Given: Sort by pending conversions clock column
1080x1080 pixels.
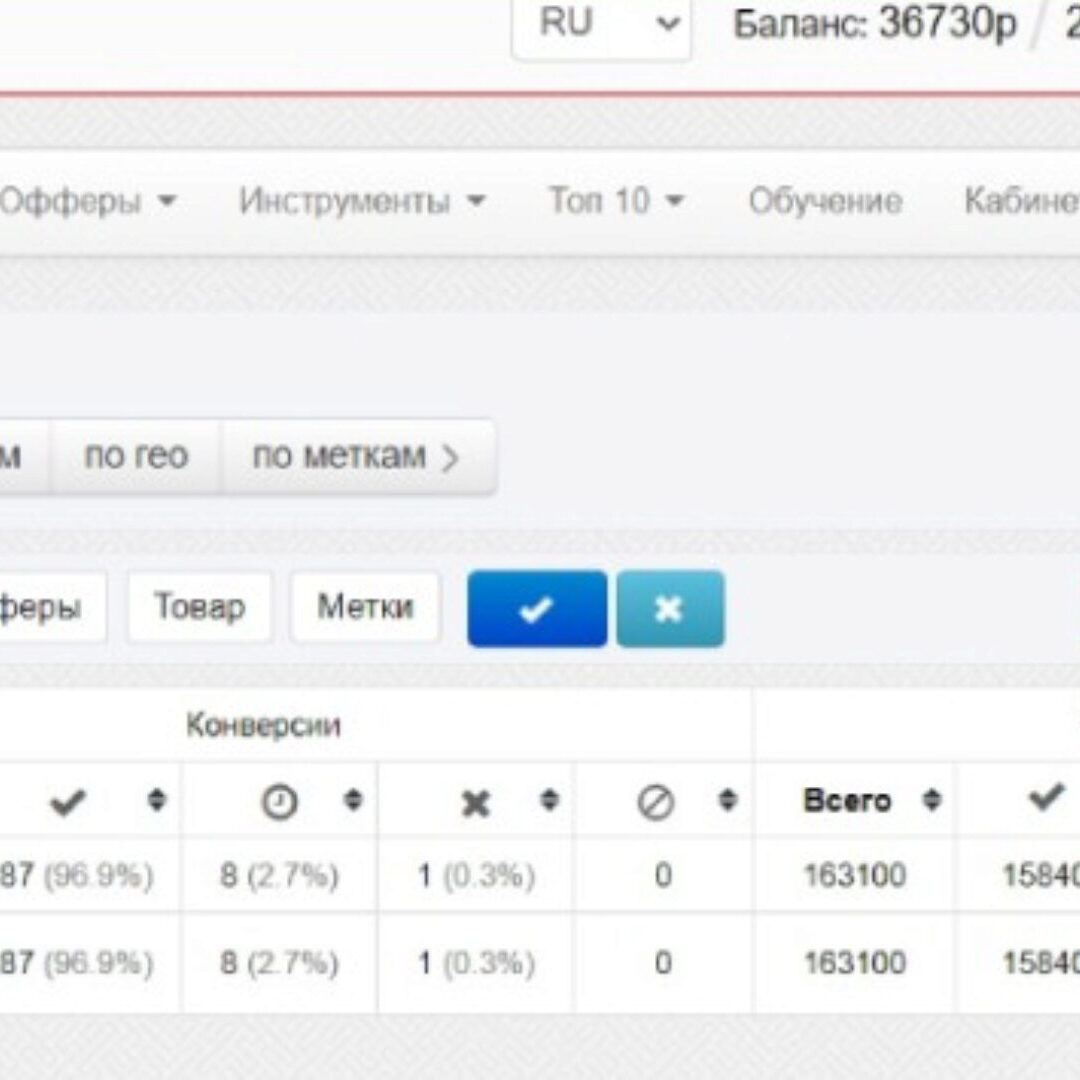Looking at the screenshot, I should [353, 802].
